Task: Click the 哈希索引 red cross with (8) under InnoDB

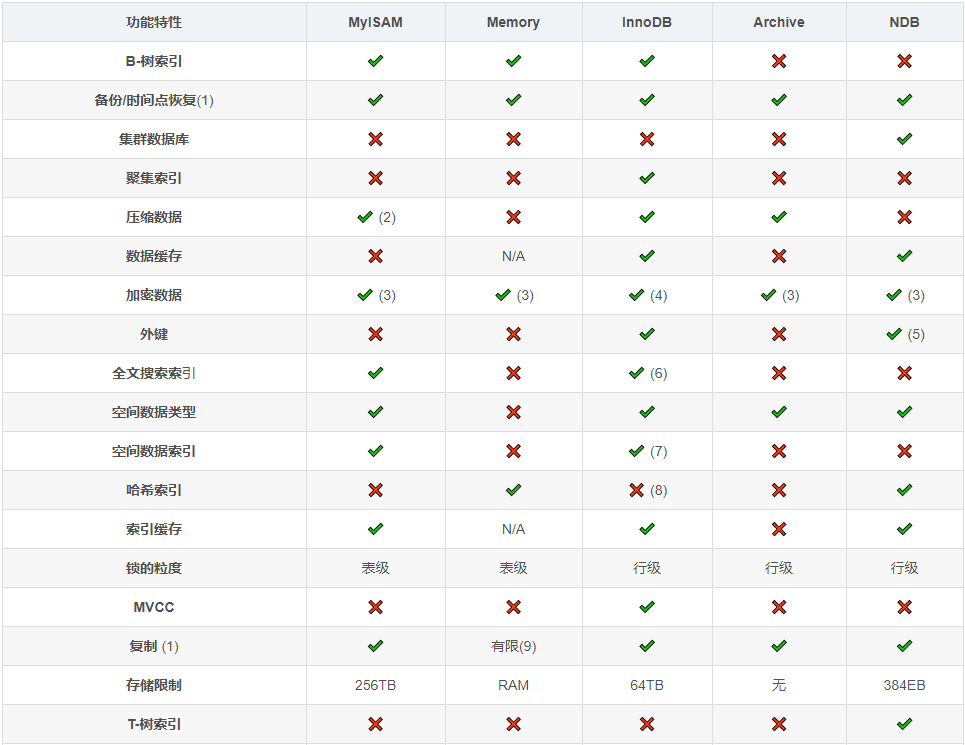Action: [x=636, y=490]
